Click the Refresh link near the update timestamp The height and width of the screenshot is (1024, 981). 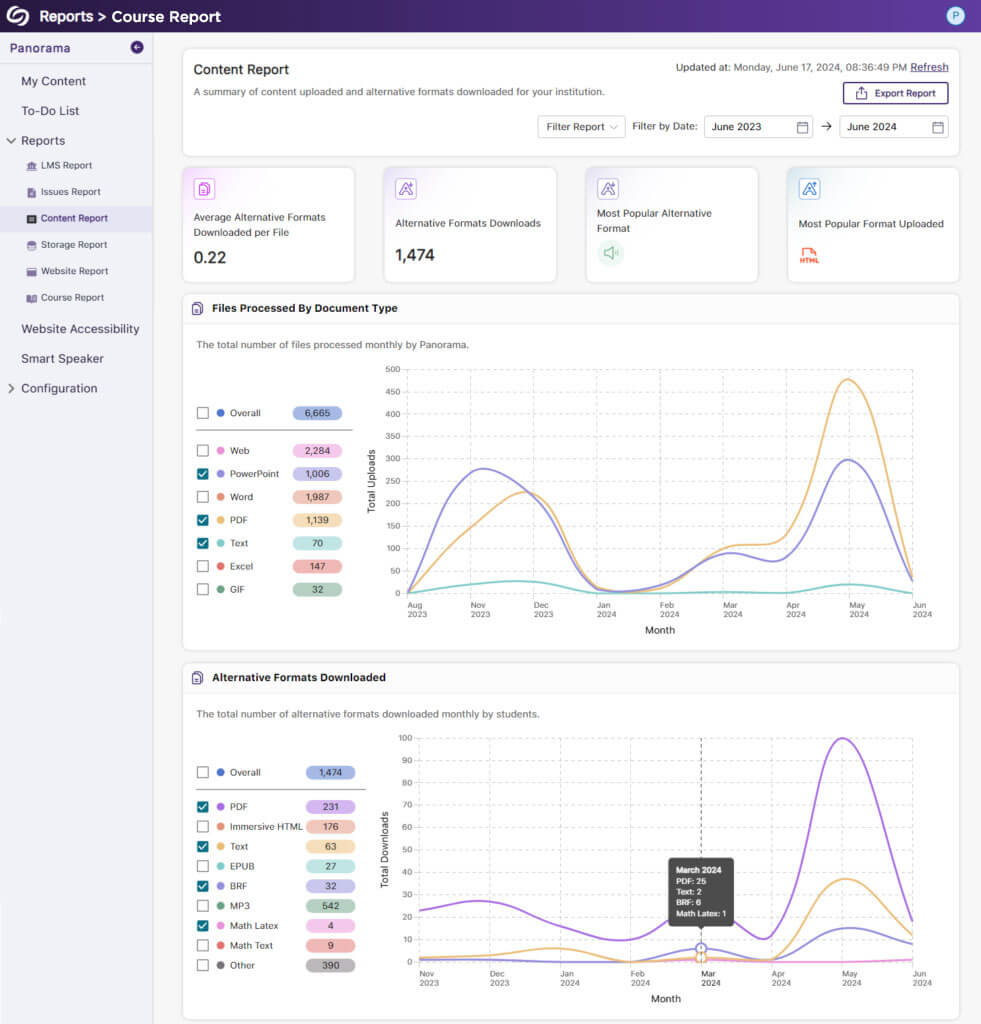tap(929, 67)
